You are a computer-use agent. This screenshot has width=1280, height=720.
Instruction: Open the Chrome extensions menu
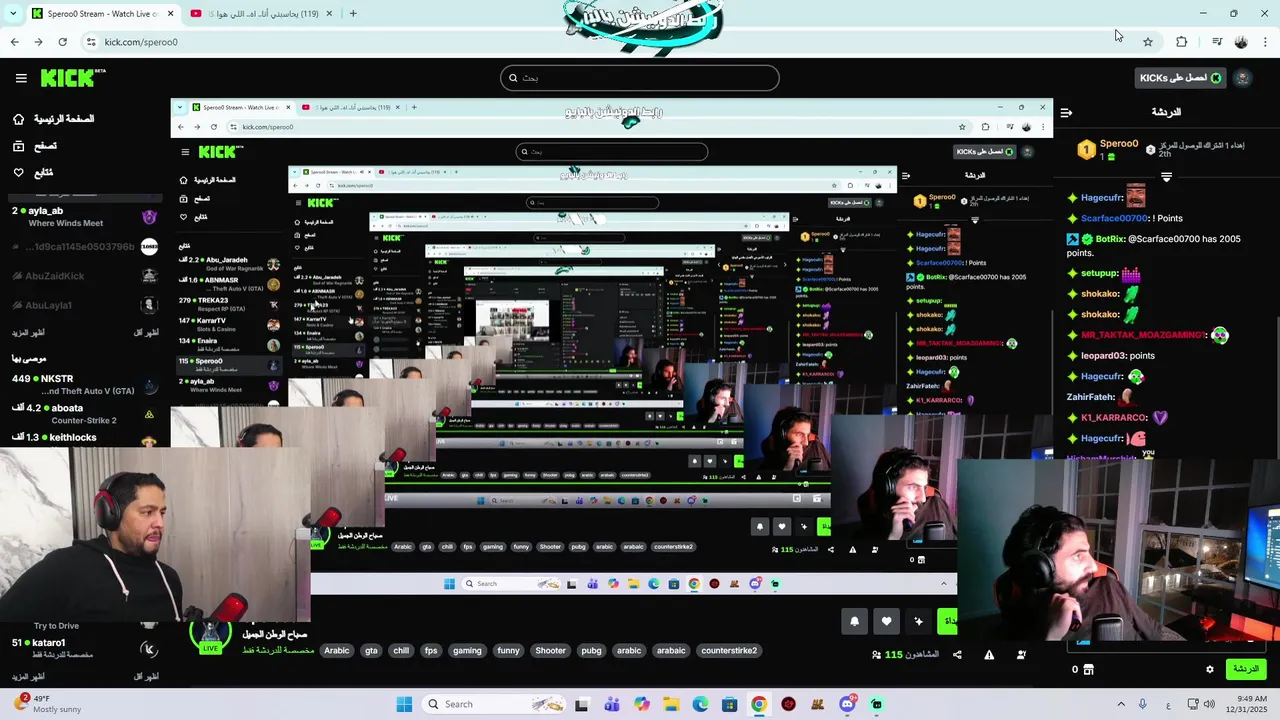[x=1182, y=42]
